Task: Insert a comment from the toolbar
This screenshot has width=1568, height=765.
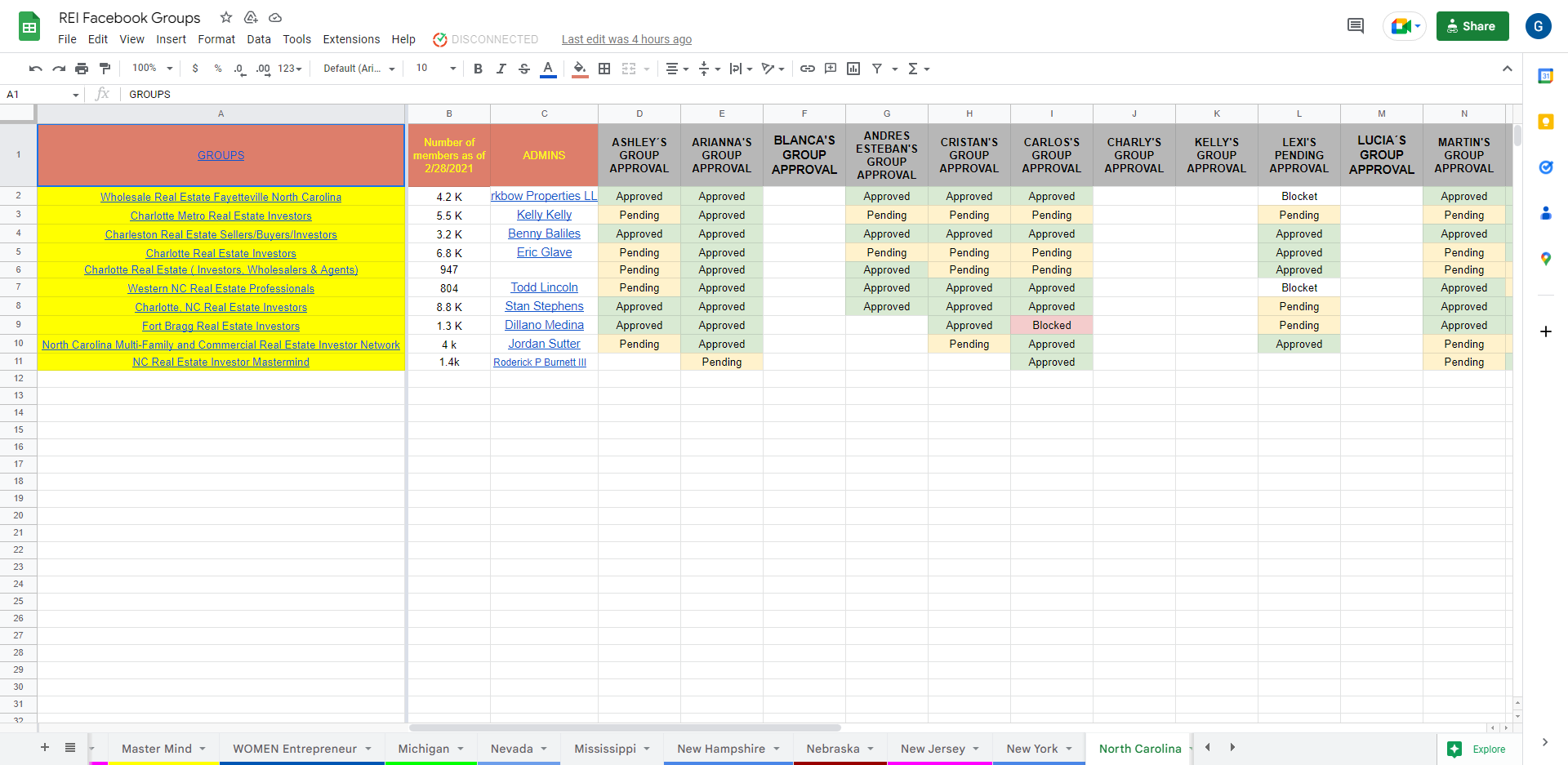Action: pos(831,69)
